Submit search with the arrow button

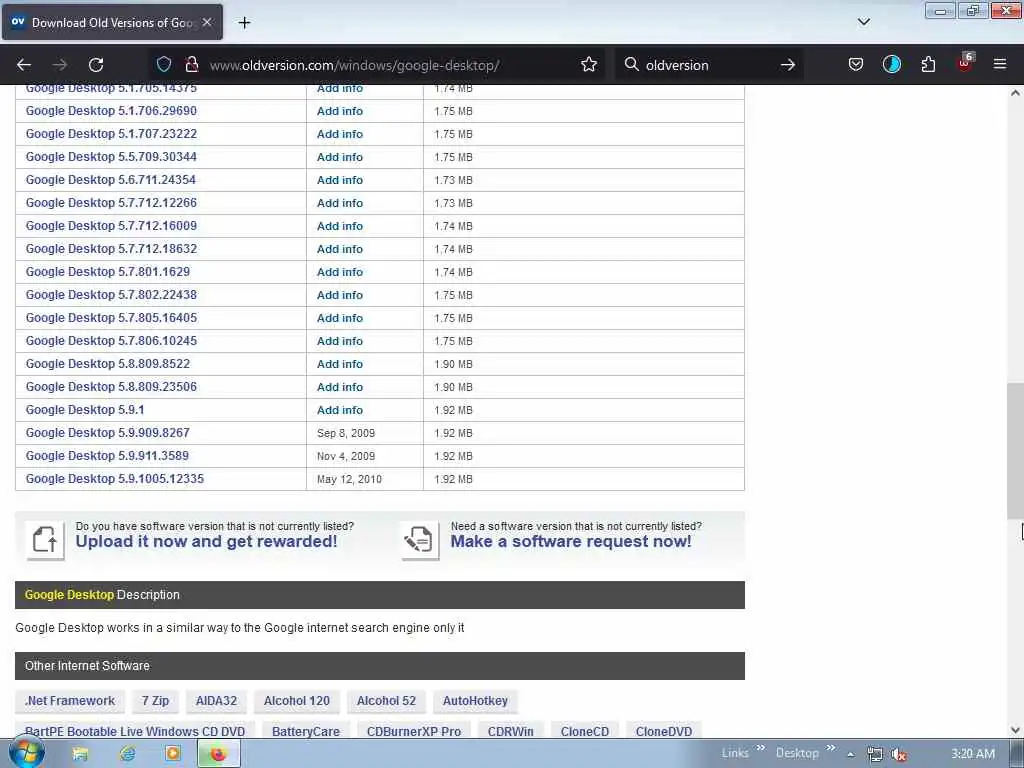pos(788,65)
